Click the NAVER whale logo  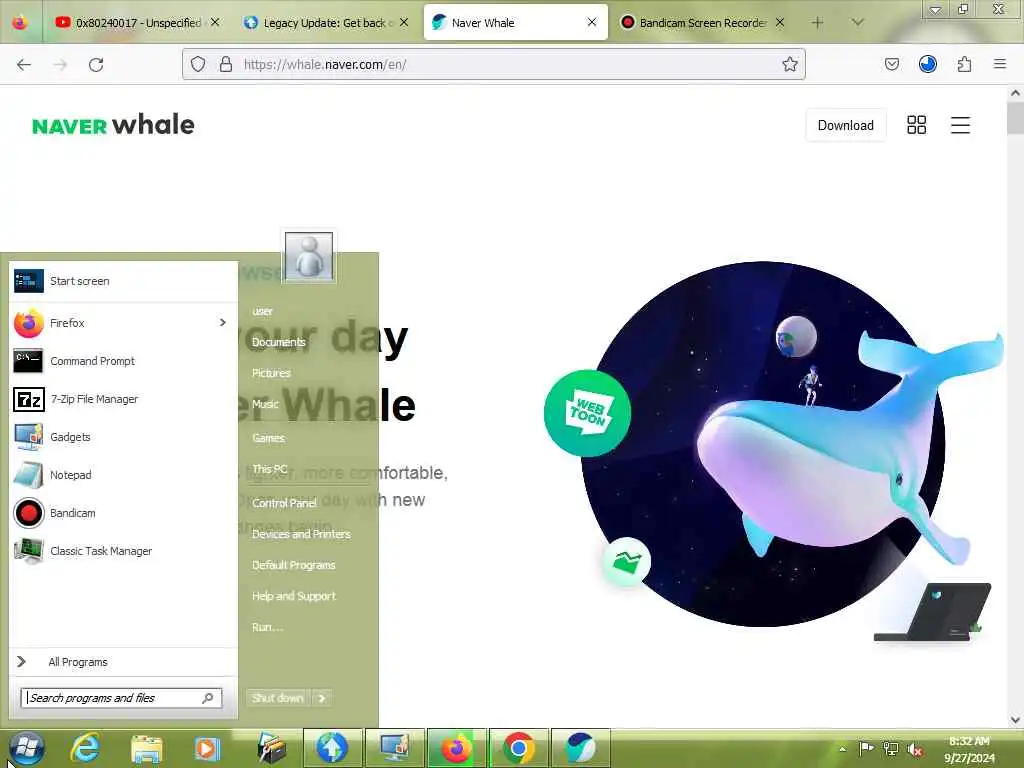pos(113,124)
